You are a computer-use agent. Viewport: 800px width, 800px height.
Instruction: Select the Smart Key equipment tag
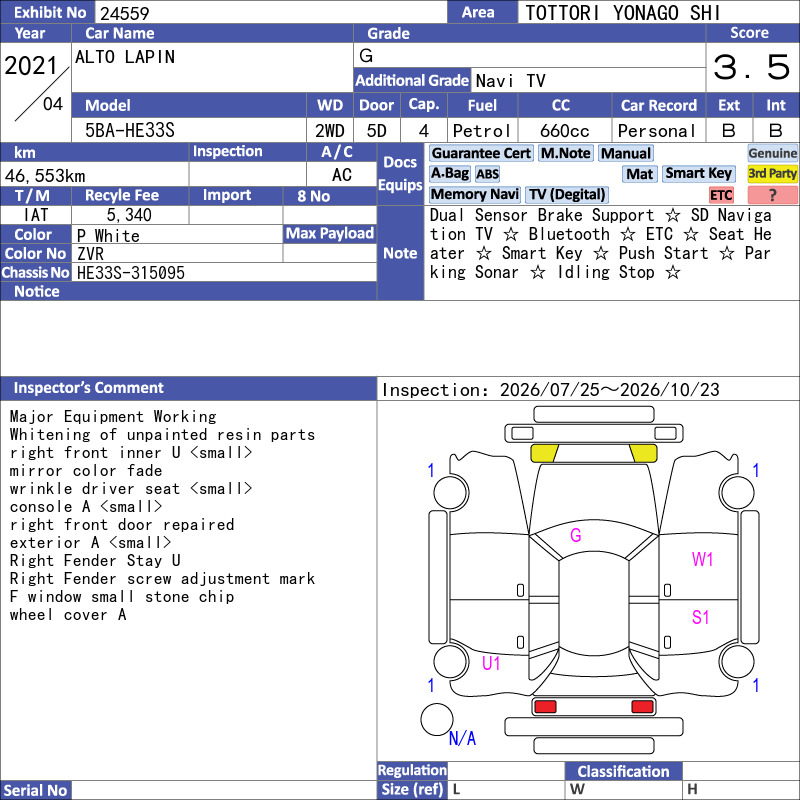coord(698,173)
